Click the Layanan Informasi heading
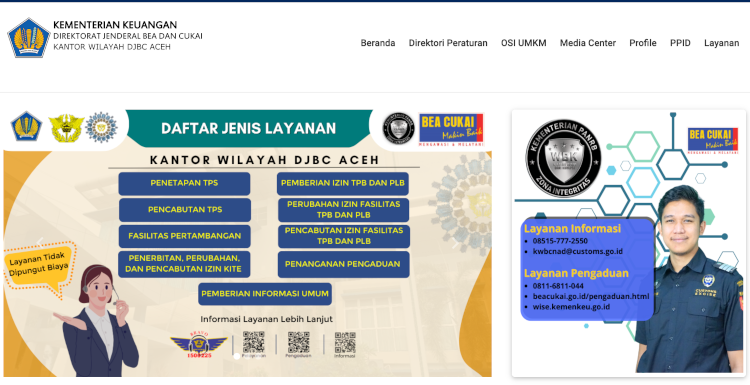The width and height of the screenshot is (750, 385). (x=572, y=229)
